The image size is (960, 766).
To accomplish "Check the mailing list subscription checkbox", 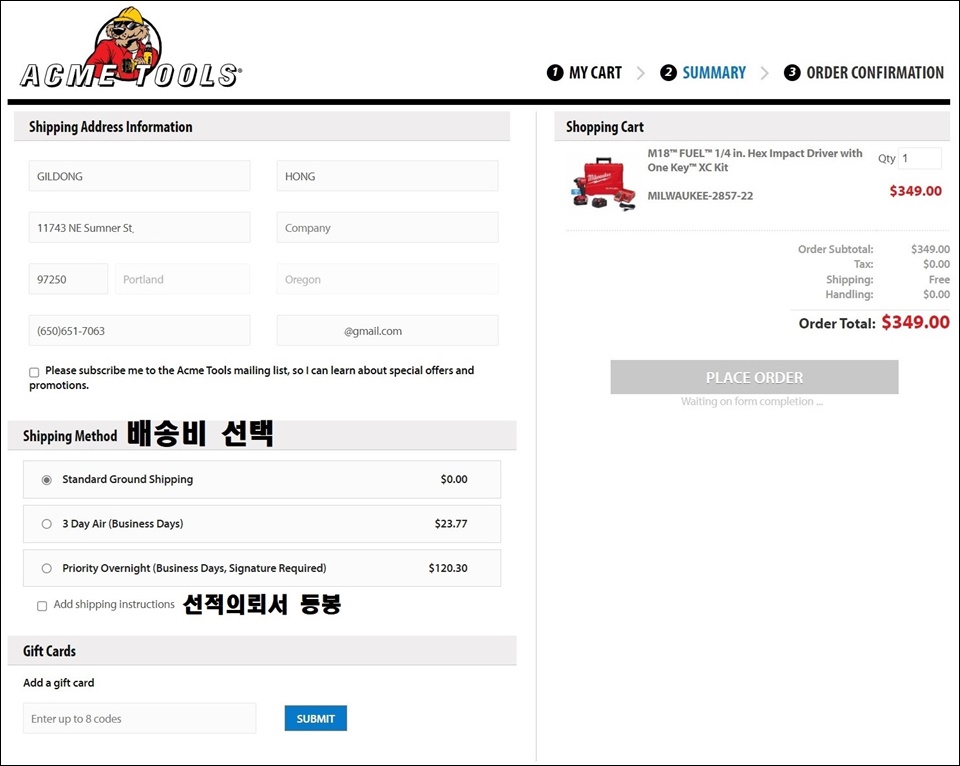I will [34, 372].
